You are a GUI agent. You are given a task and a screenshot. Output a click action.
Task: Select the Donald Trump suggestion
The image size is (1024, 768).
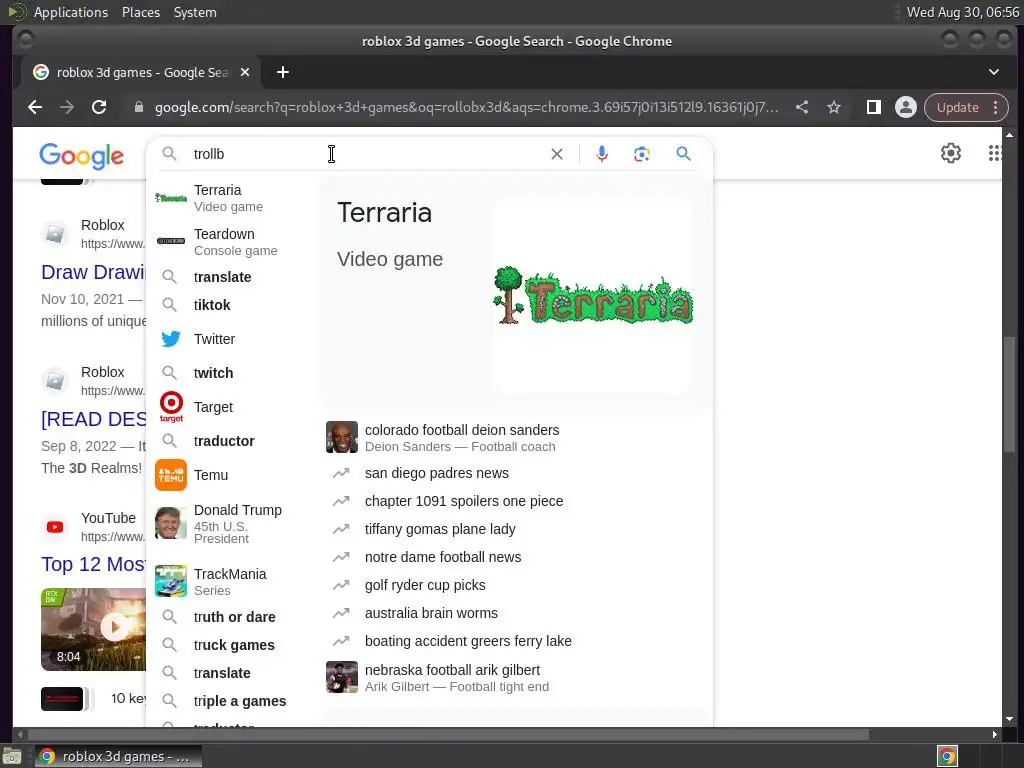coord(234,523)
